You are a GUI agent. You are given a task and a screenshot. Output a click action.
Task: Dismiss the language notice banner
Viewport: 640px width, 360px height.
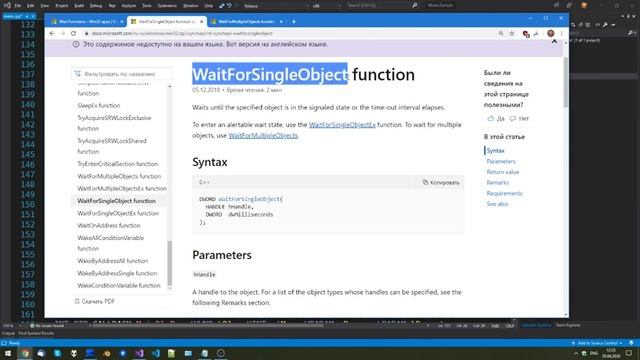pos(554,41)
